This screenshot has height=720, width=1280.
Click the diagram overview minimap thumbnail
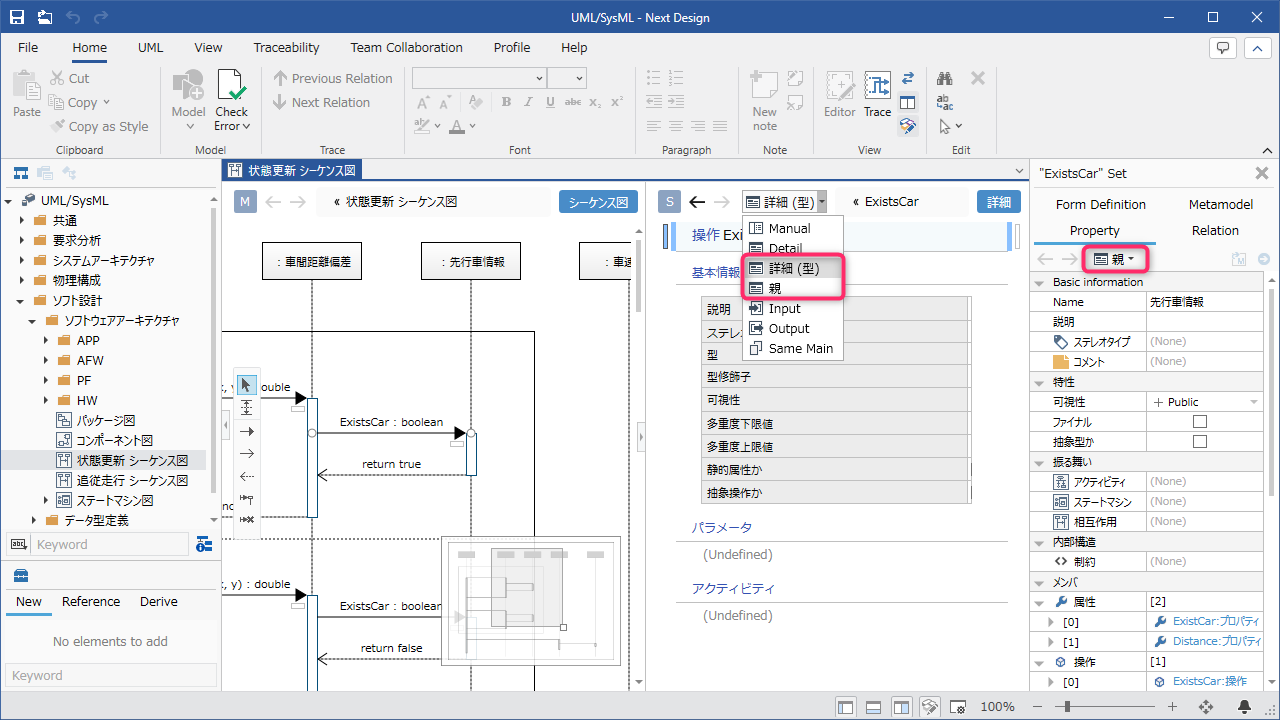click(531, 600)
